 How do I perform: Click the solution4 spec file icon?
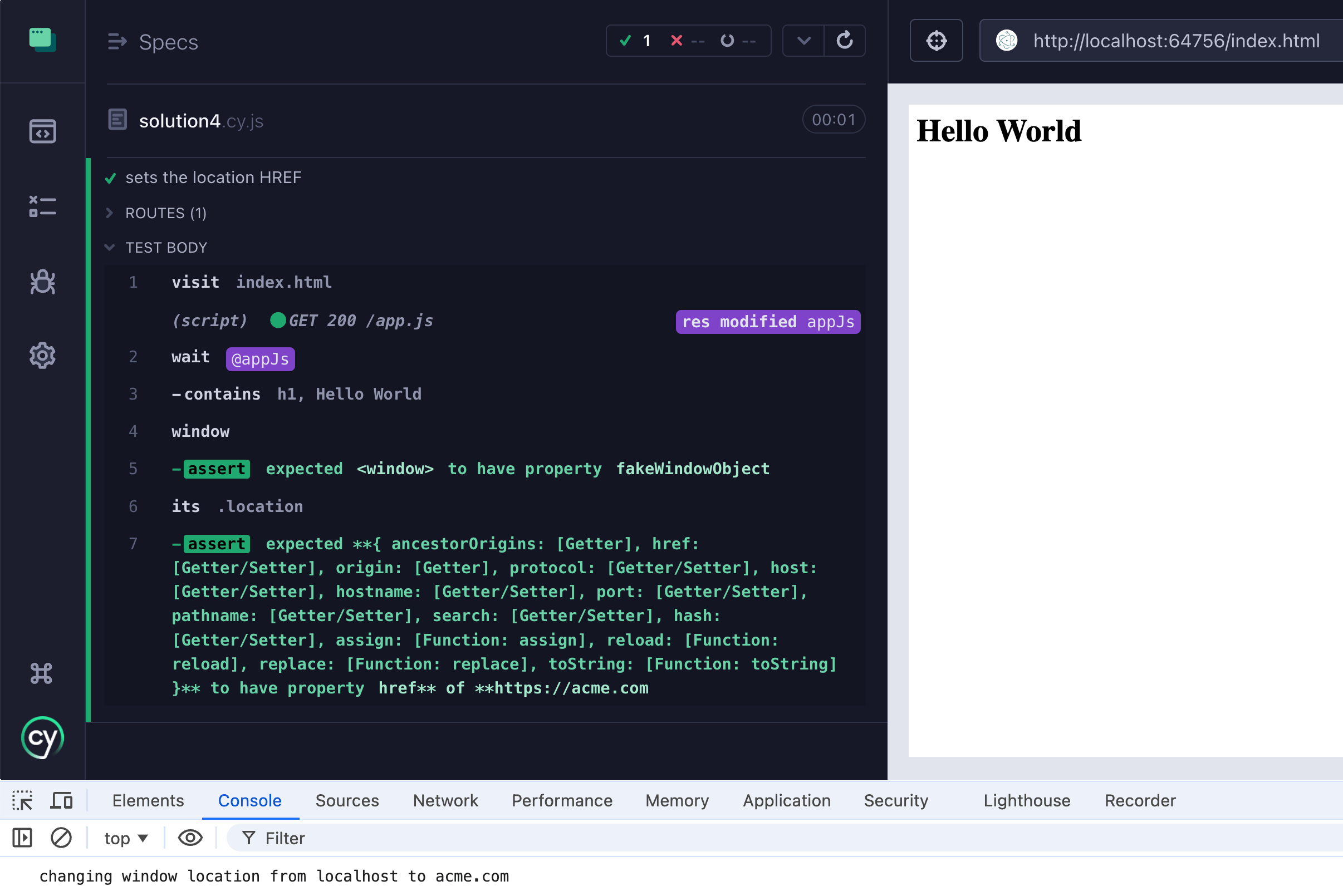coord(118,120)
